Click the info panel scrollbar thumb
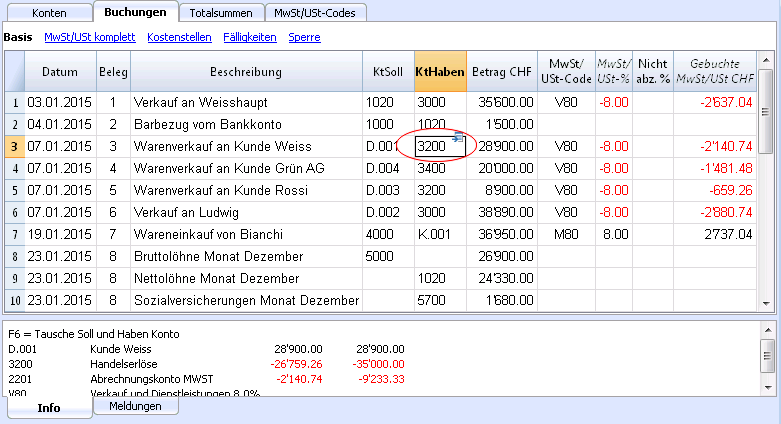 [768, 355]
